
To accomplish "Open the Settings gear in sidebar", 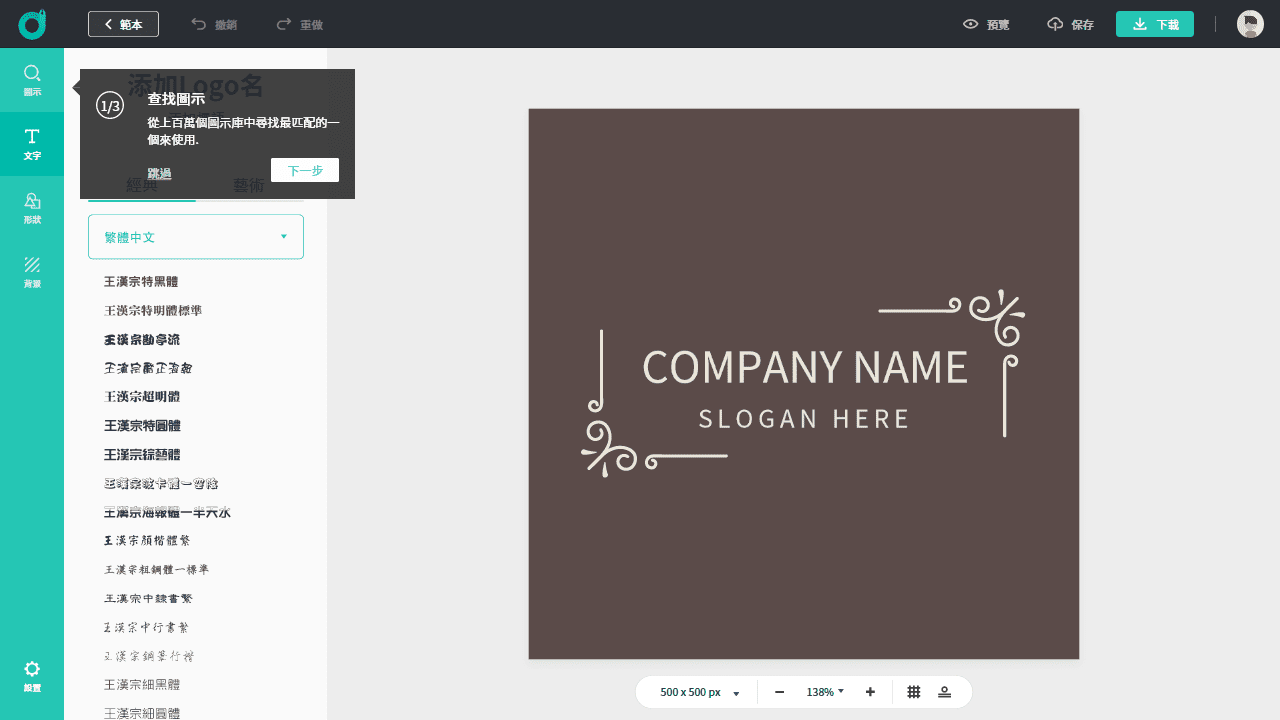I will pyautogui.click(x=32, y=676).
